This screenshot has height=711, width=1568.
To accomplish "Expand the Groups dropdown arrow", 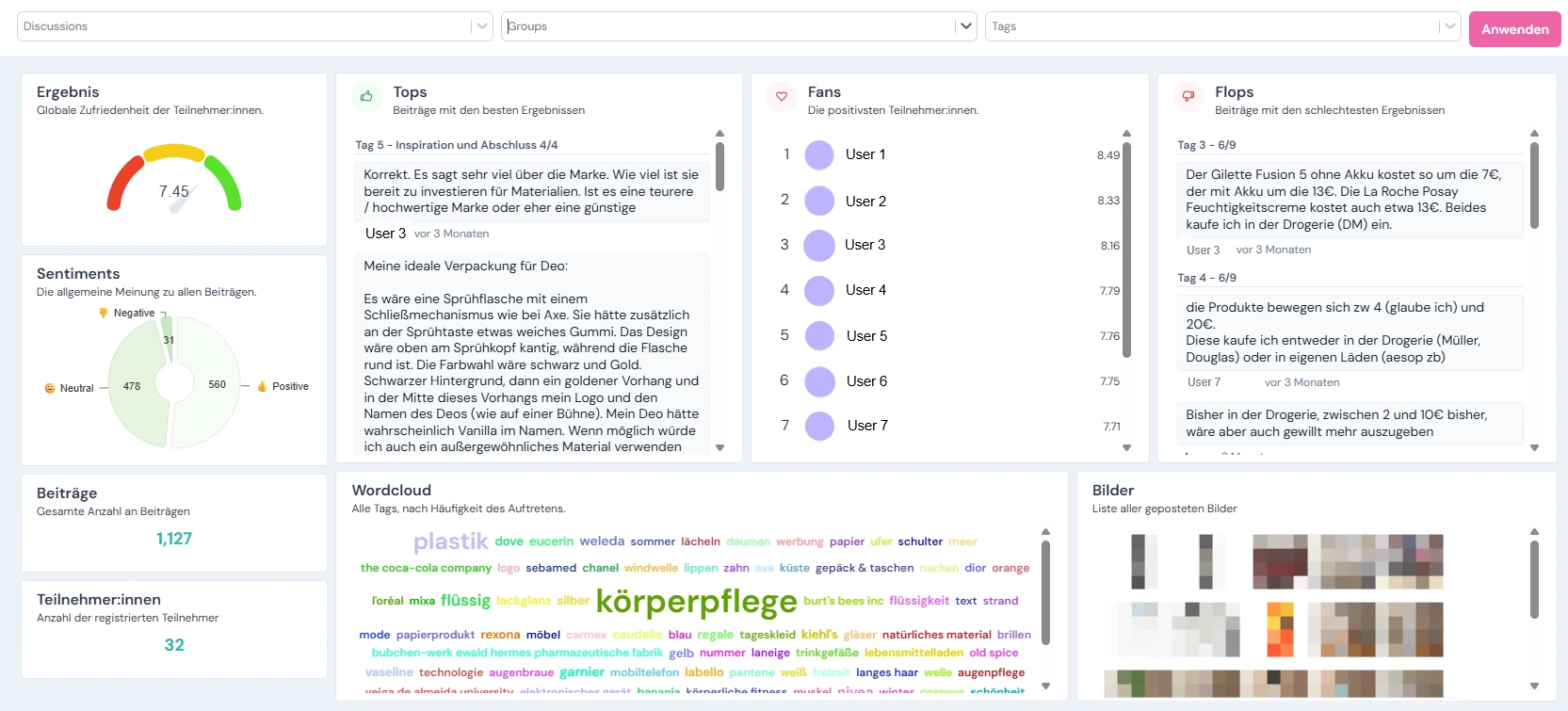I will coord(965,26).
